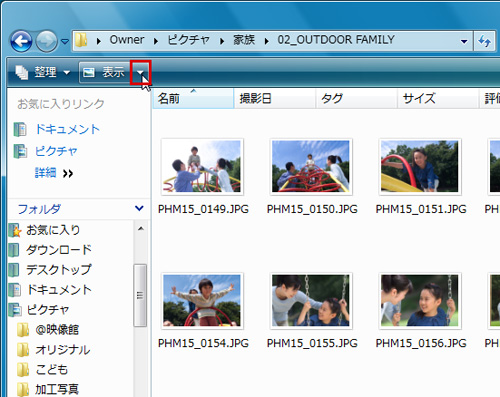Select 家族 in the address breadcrumb
500x397 pixels.
244,40
